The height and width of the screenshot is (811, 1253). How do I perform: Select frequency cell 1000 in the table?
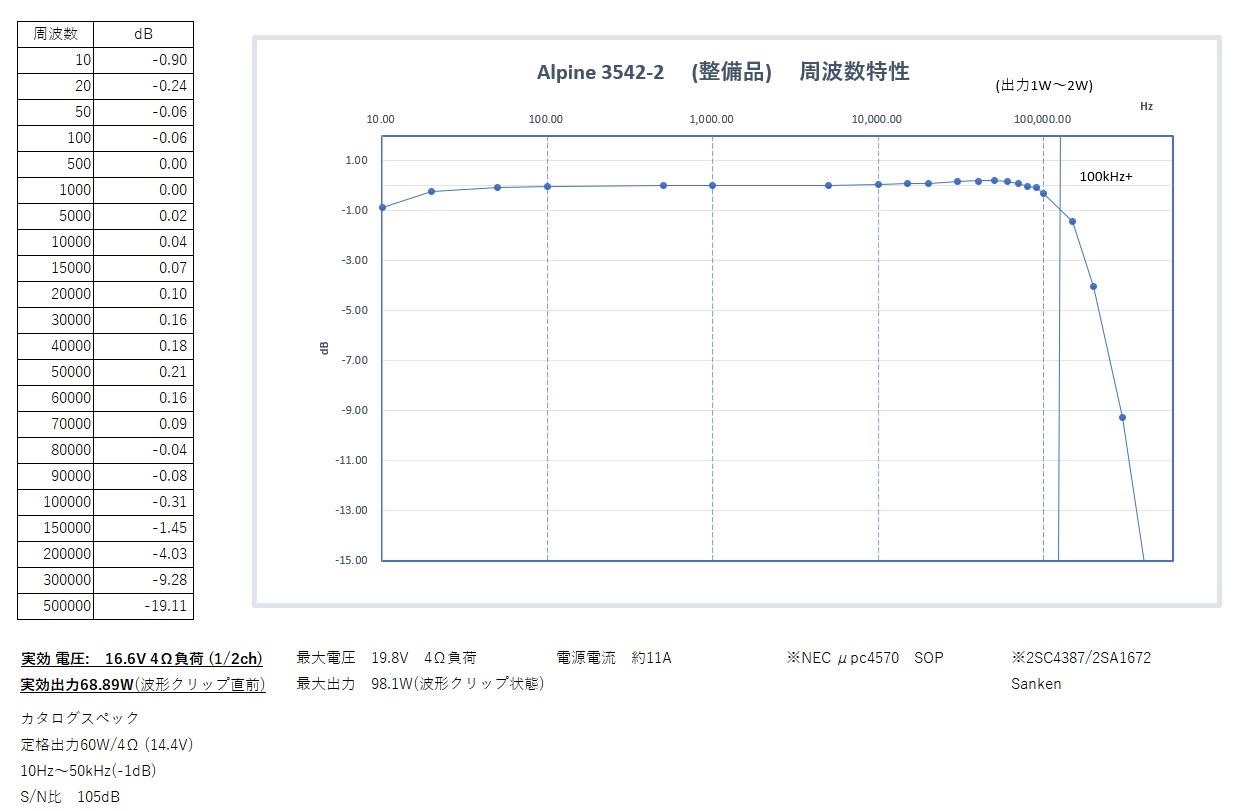pos(56,190)
